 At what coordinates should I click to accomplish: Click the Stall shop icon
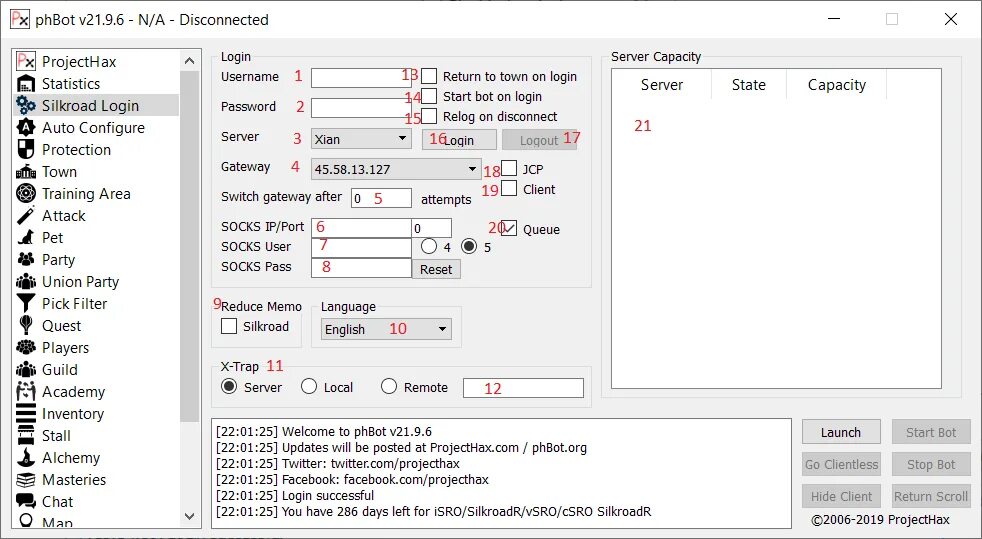(x=26, y=436)
